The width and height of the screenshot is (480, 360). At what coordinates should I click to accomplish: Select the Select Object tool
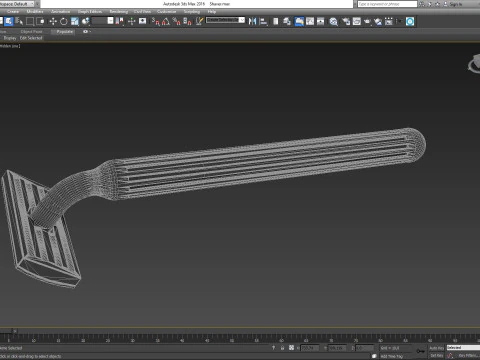9,21
